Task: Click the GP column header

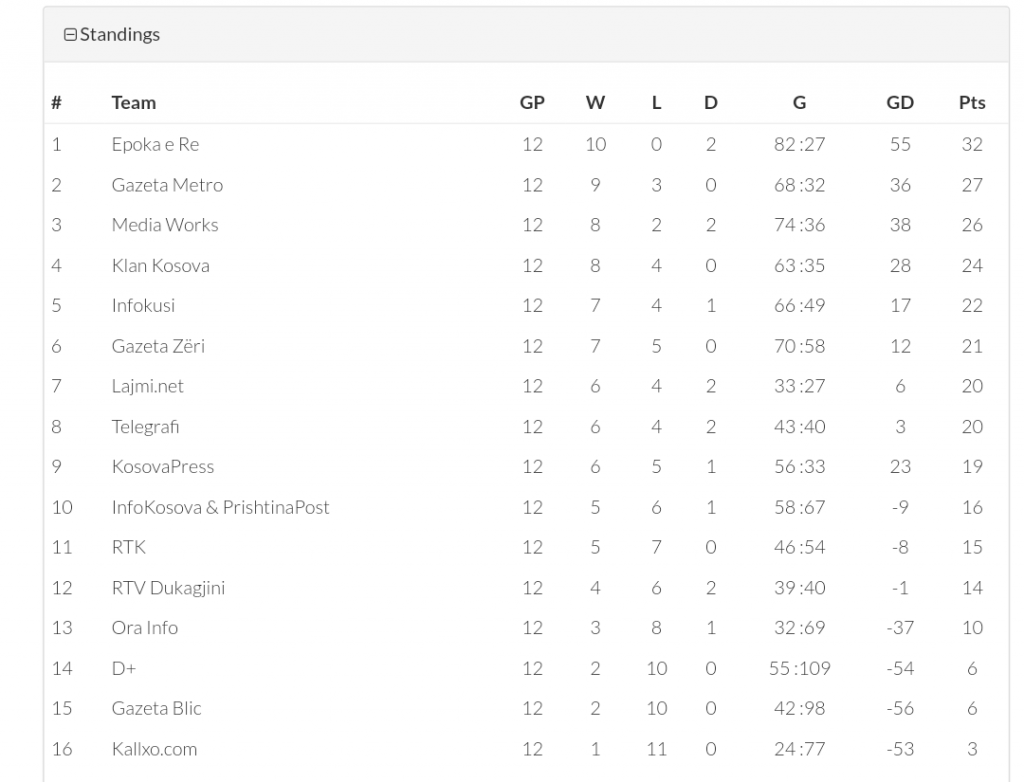Action: pyautogui.click(x=532, y=103)
